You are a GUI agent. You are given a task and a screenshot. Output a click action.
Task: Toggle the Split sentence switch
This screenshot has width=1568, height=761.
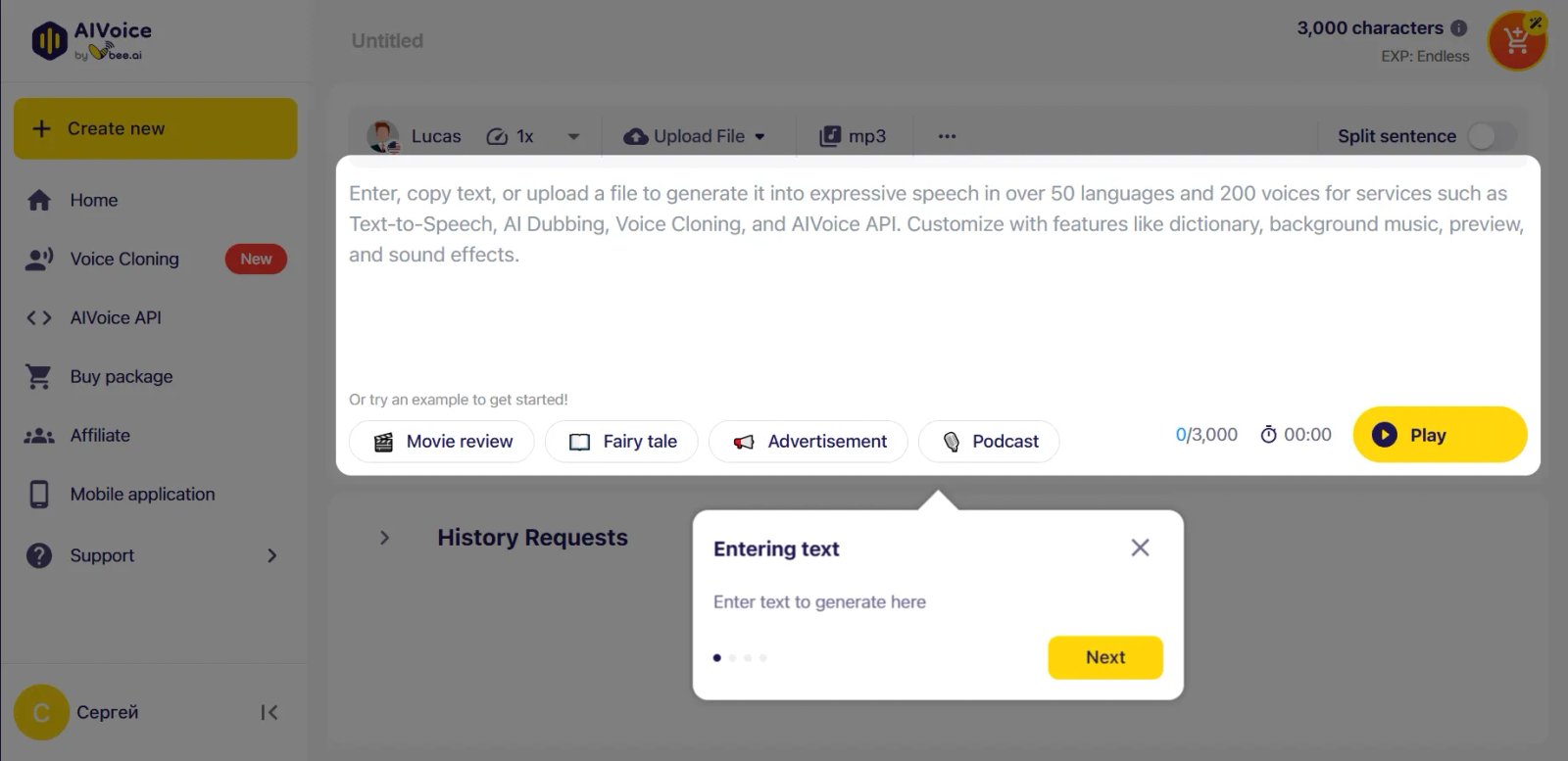pyautogui.click(x=1493, y=136)
